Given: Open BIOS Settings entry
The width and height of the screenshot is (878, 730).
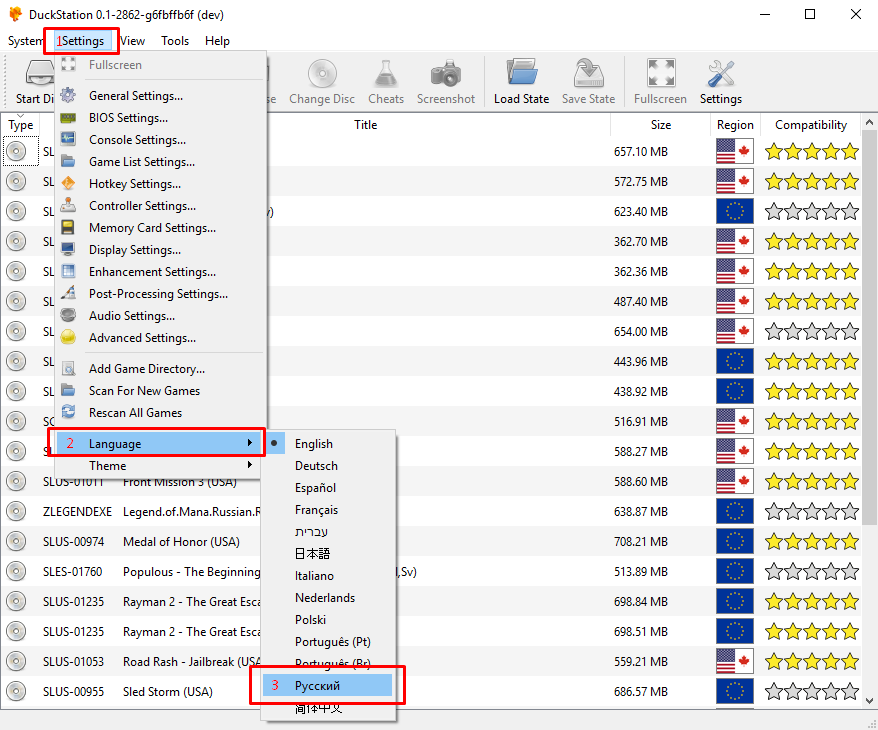Looking at the screenshot, I should [x=128, y=118].
